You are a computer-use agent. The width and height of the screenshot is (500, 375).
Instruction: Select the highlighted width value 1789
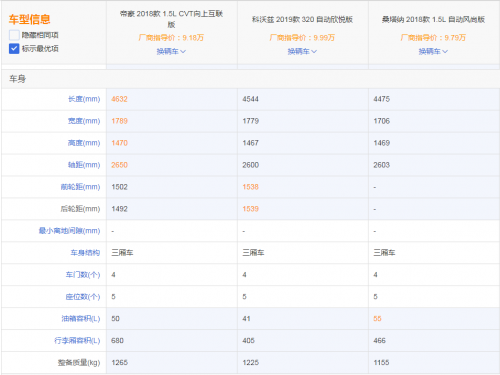tap(119, 121)
